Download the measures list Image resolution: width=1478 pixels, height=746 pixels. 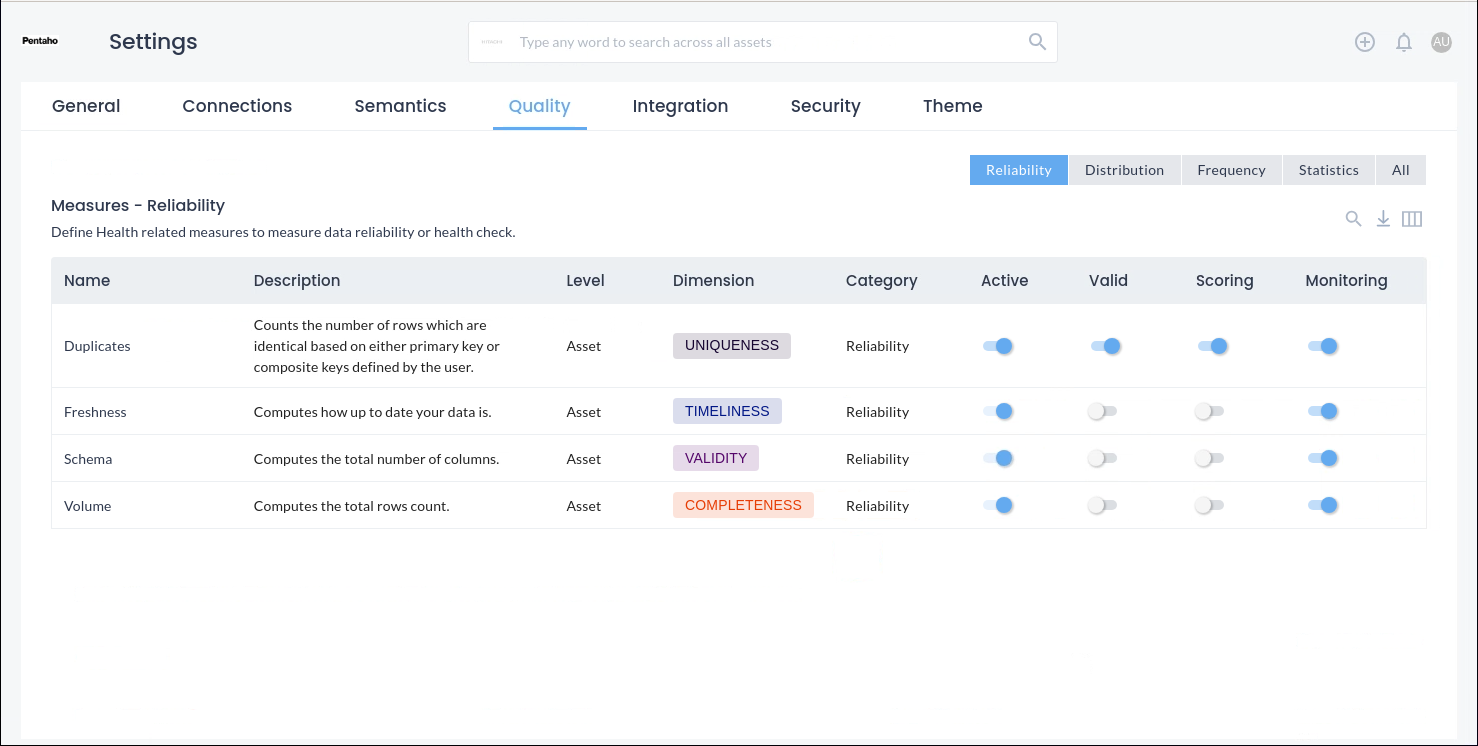1383,219
